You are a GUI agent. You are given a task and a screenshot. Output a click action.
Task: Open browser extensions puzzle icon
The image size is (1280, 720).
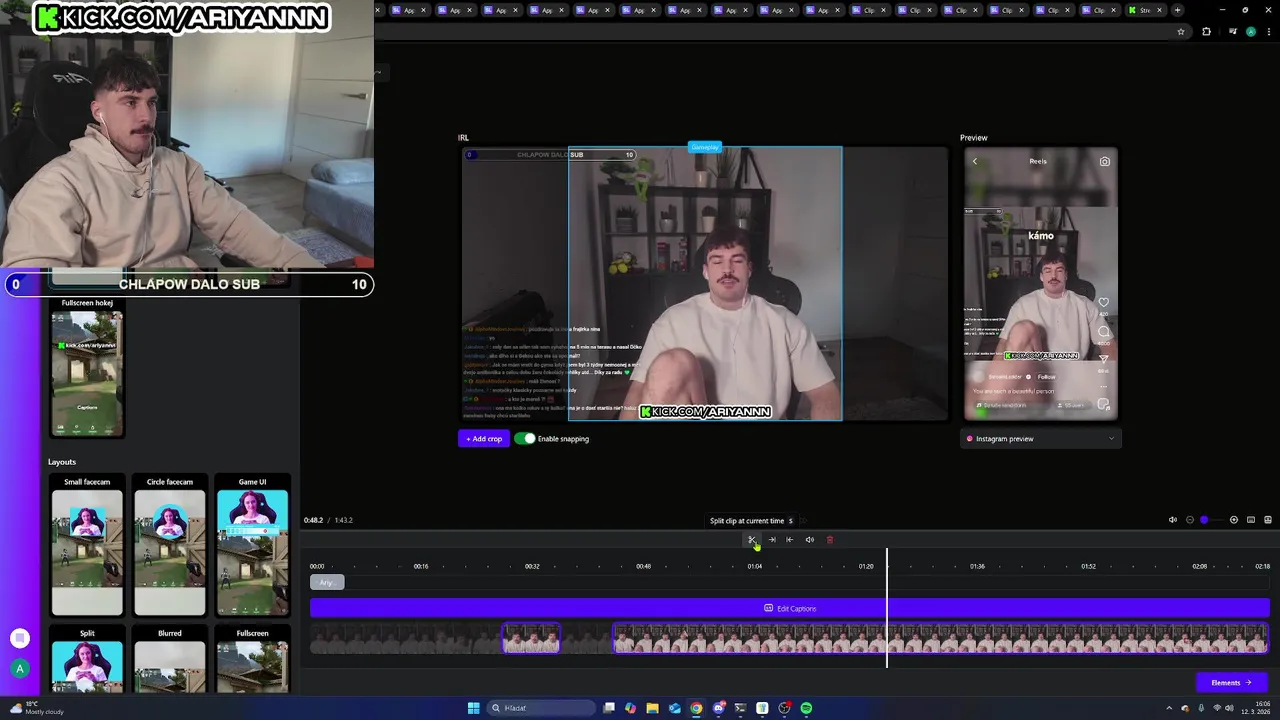[x=1206, y=31]
